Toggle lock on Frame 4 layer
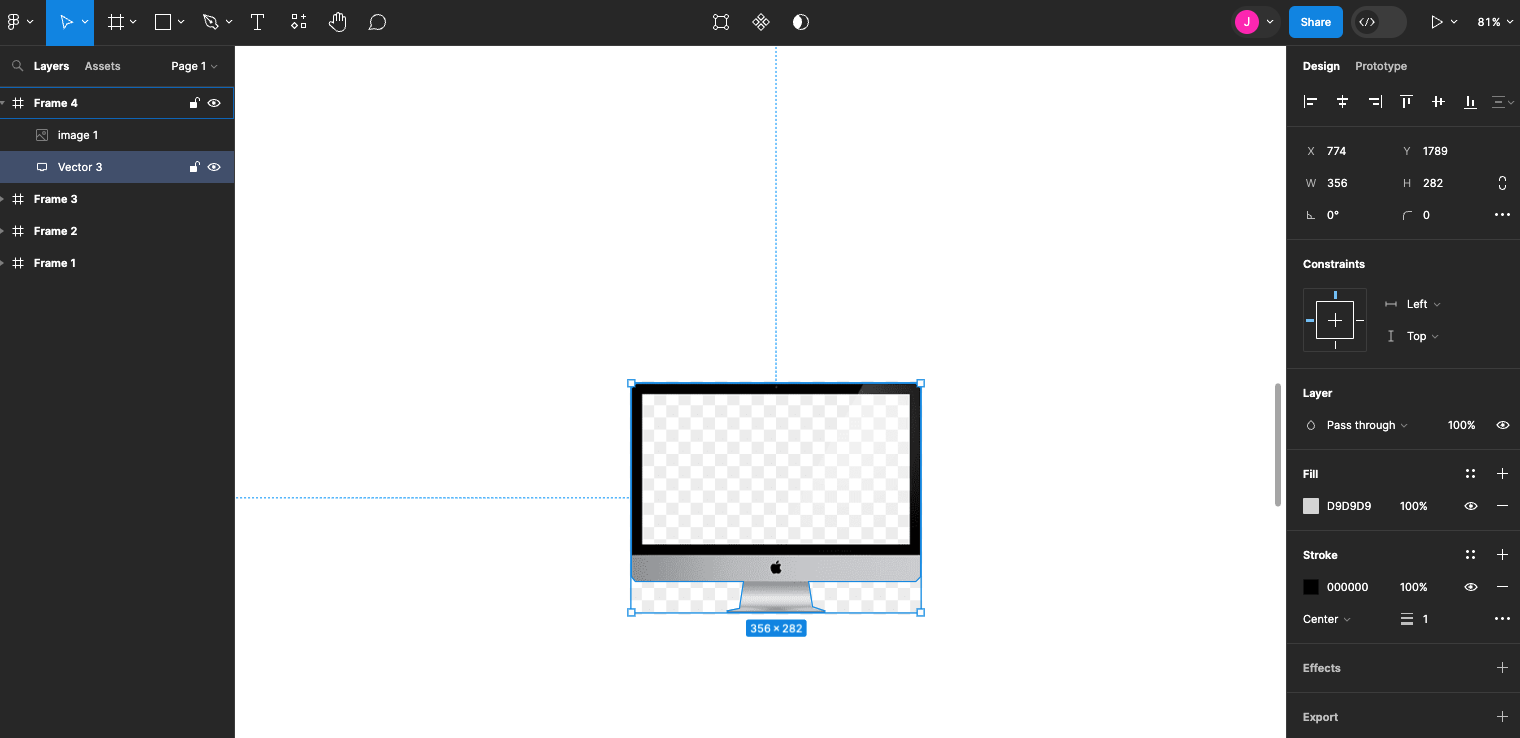This screenshot has width=1520, height=738. pyautogui.click(x=195, y=103)
